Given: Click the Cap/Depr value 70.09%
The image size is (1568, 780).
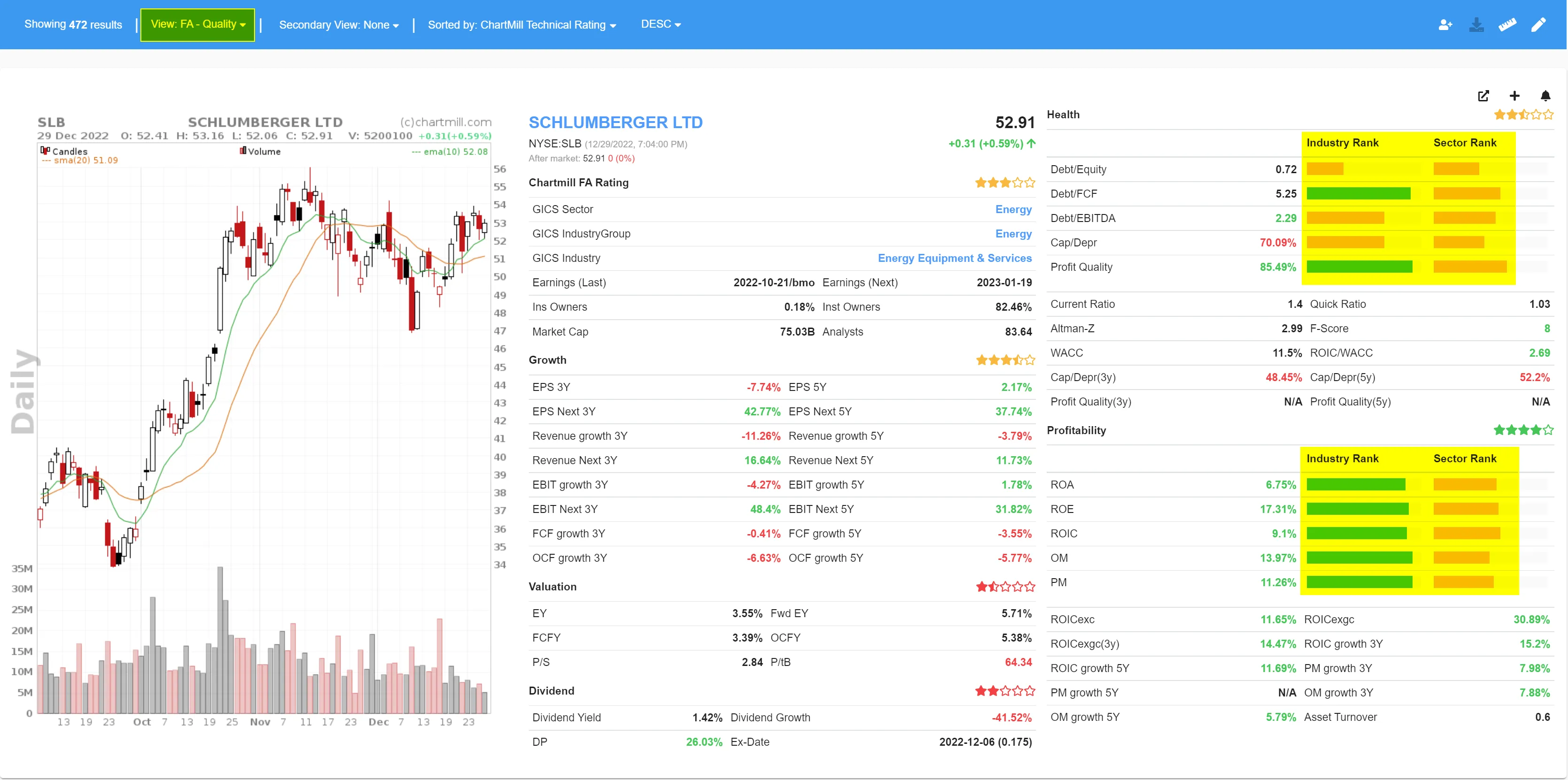Looking at the screenshot, I should (1278, 242).
